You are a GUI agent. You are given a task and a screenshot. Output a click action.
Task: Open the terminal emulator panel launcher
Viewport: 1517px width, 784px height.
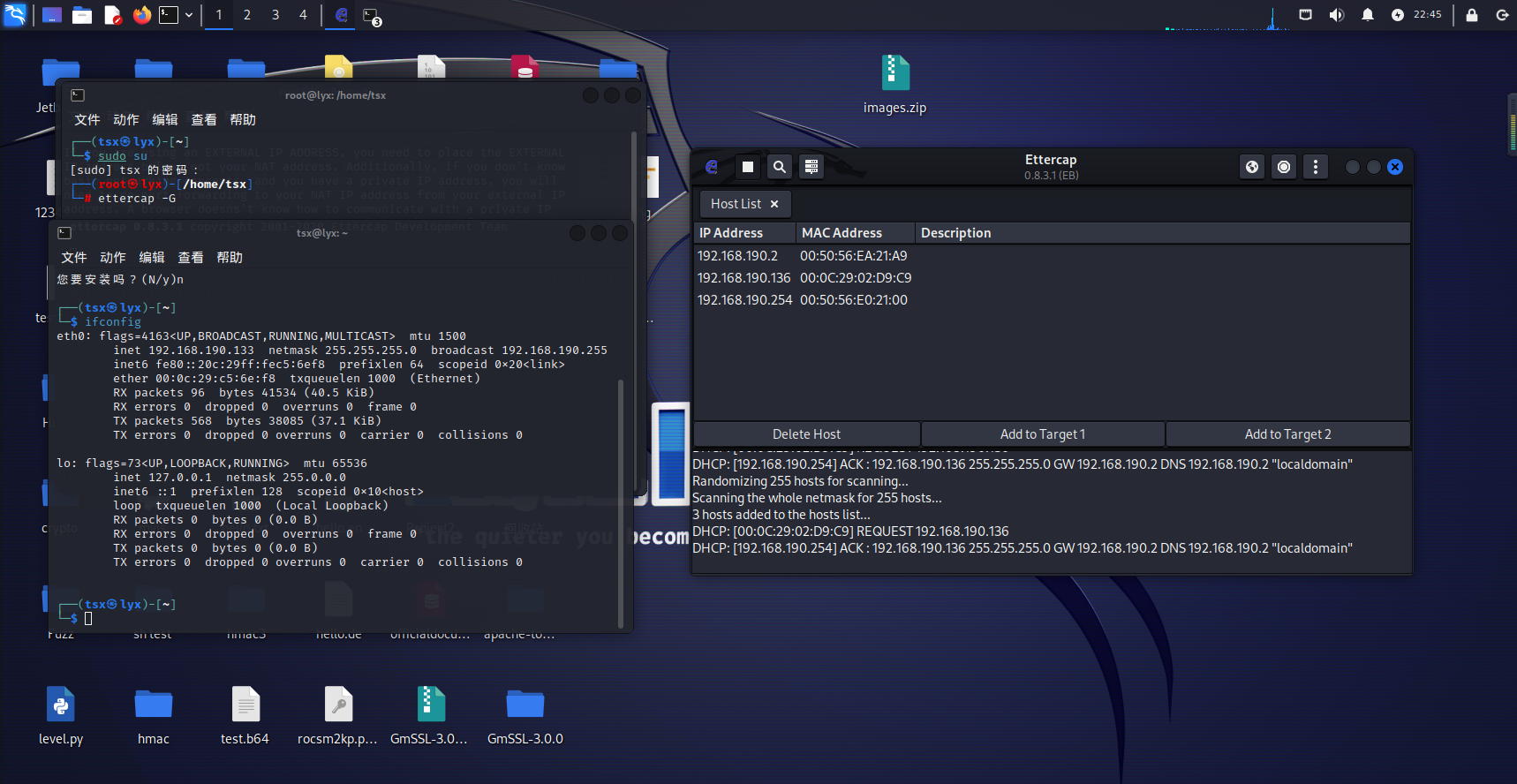click(169, 15)
